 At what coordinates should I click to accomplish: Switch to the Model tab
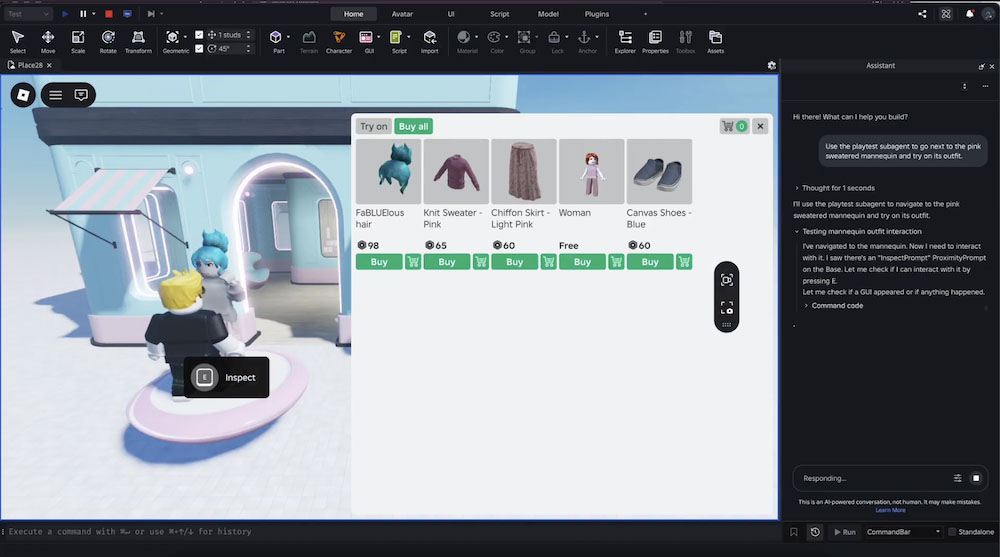point(548,14)
